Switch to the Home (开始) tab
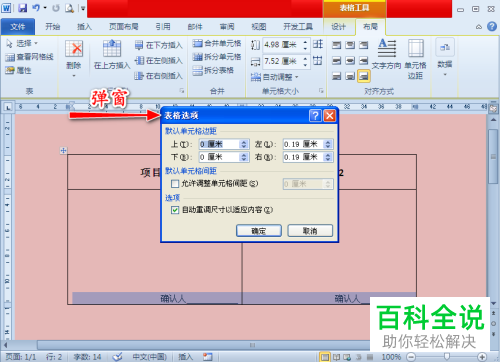The image size is (500, 362). (53, 27)
